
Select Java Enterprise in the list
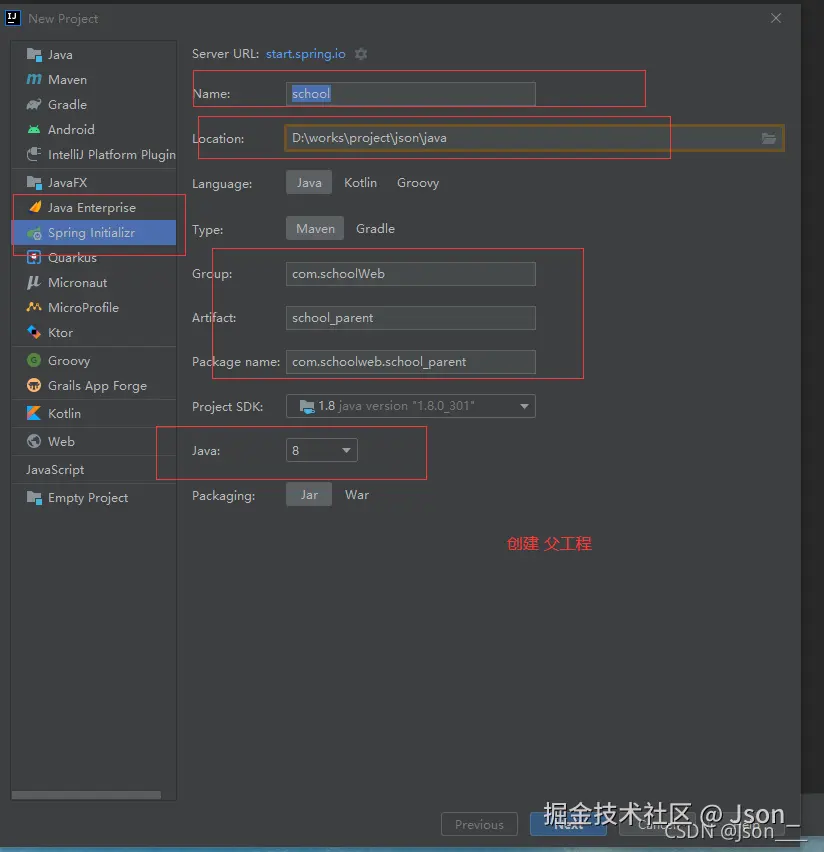coord(94,208)
